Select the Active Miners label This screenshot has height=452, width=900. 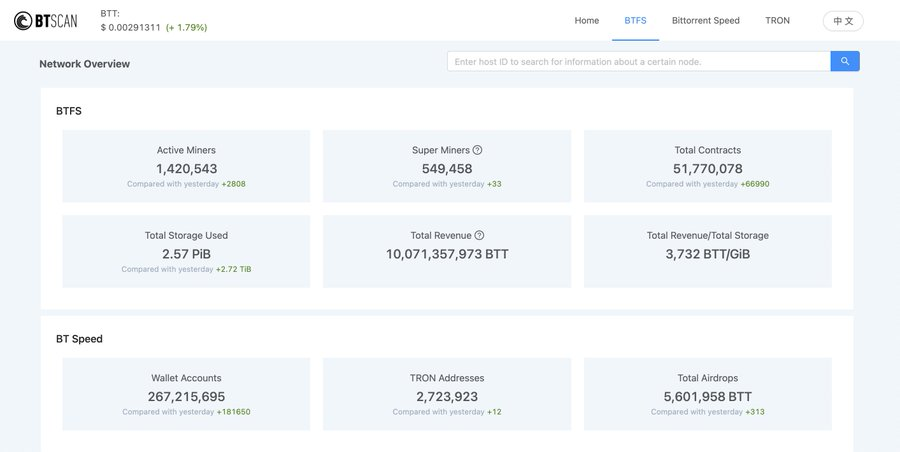[186, 150]
